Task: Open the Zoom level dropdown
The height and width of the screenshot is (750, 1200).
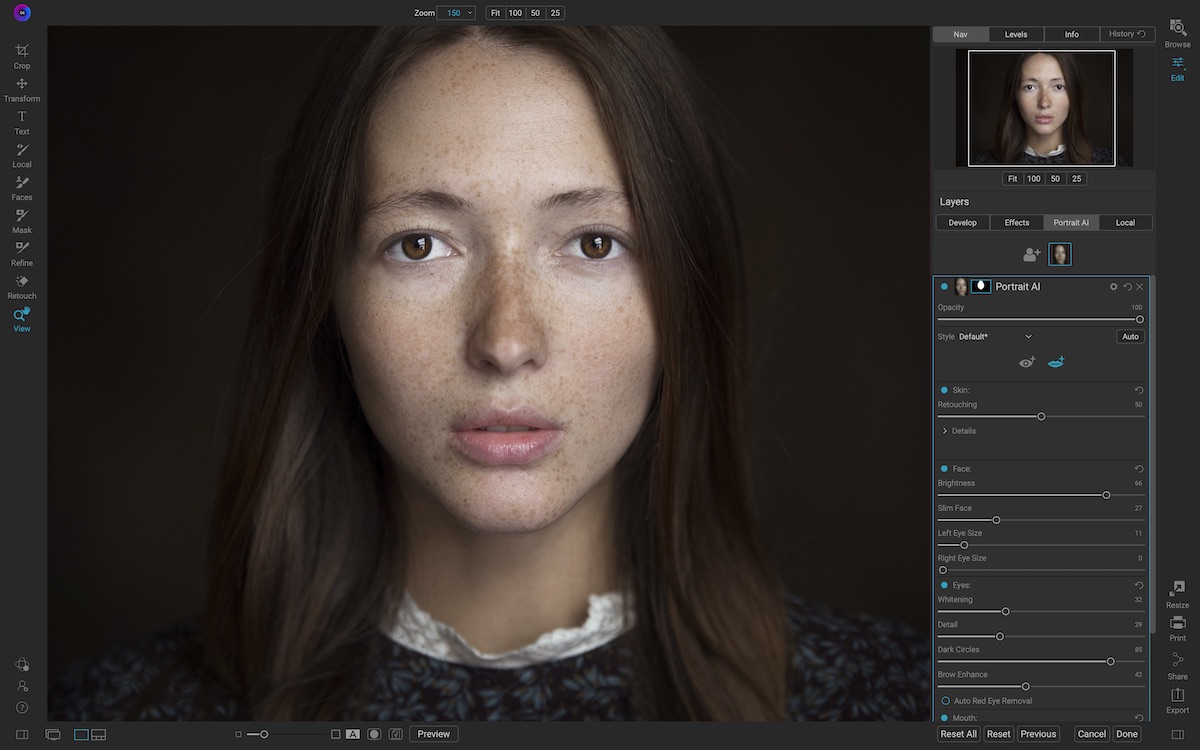Action: point(455,12)
